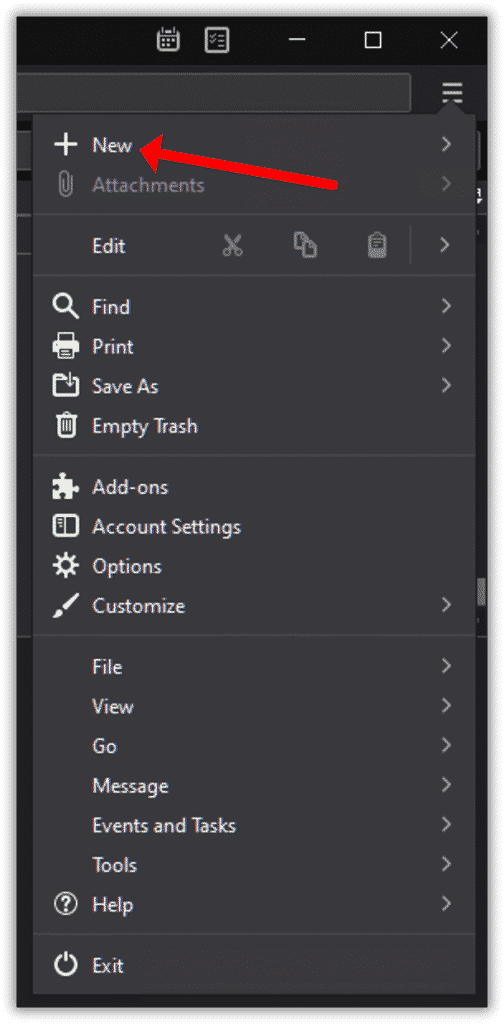
Task: Click the Exit power icon
Action: click(65, 965)
